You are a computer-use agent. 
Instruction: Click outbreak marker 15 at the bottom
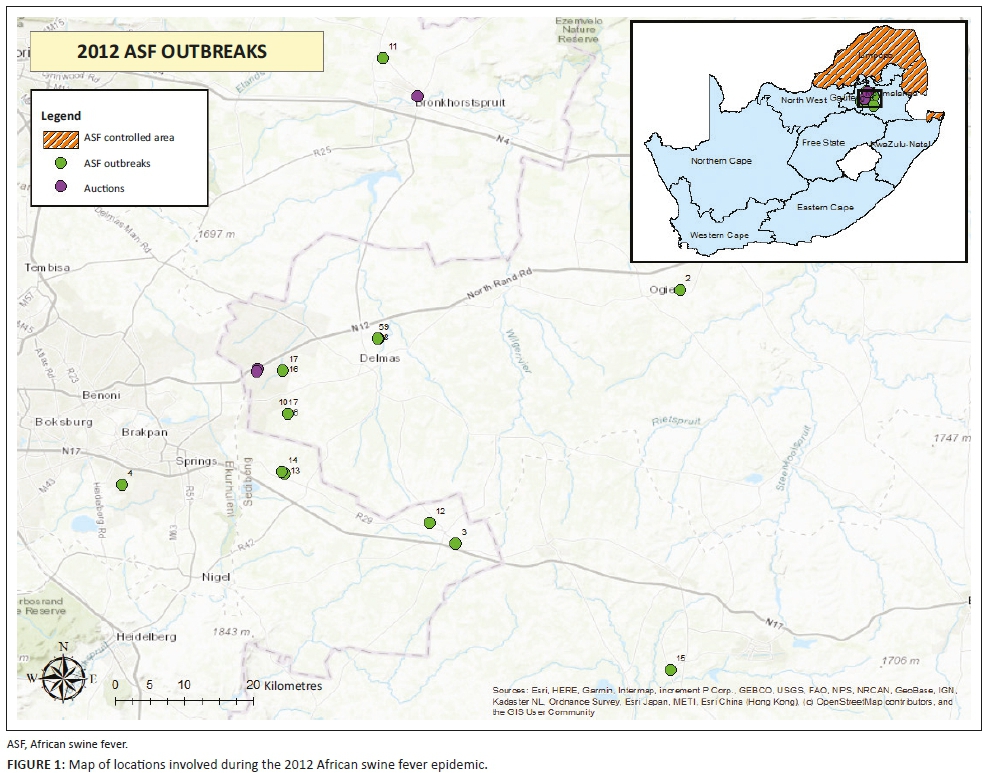(671, 669)
